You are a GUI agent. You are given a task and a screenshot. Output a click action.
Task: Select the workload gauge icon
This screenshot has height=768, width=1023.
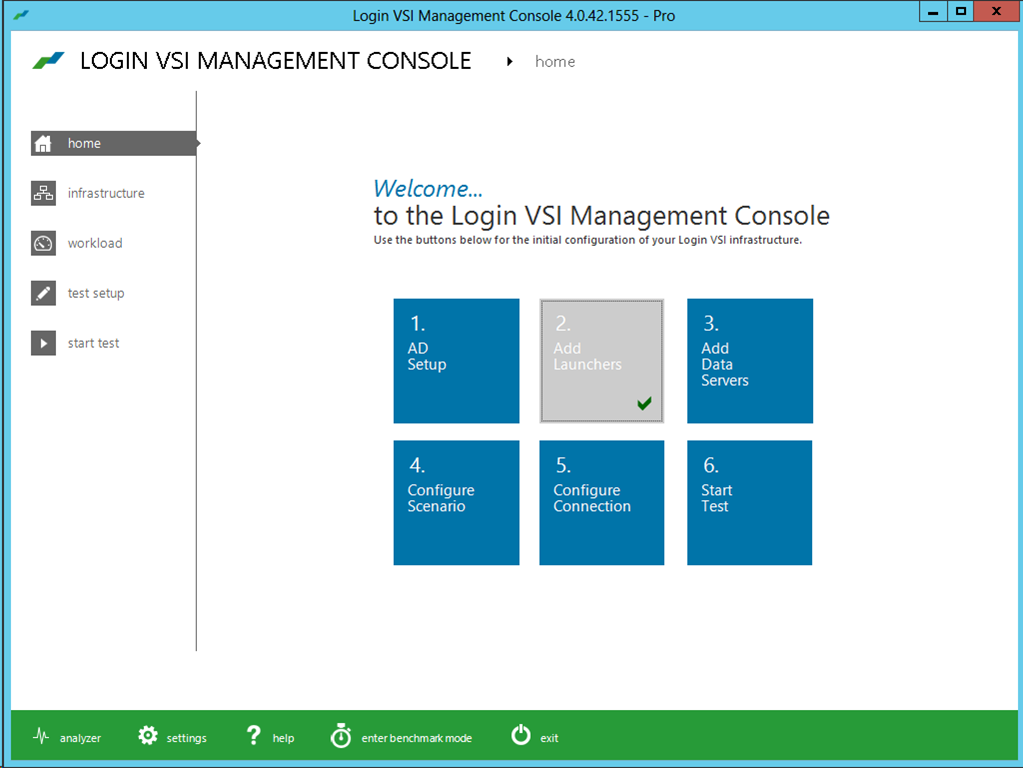[x=43, y=243]
